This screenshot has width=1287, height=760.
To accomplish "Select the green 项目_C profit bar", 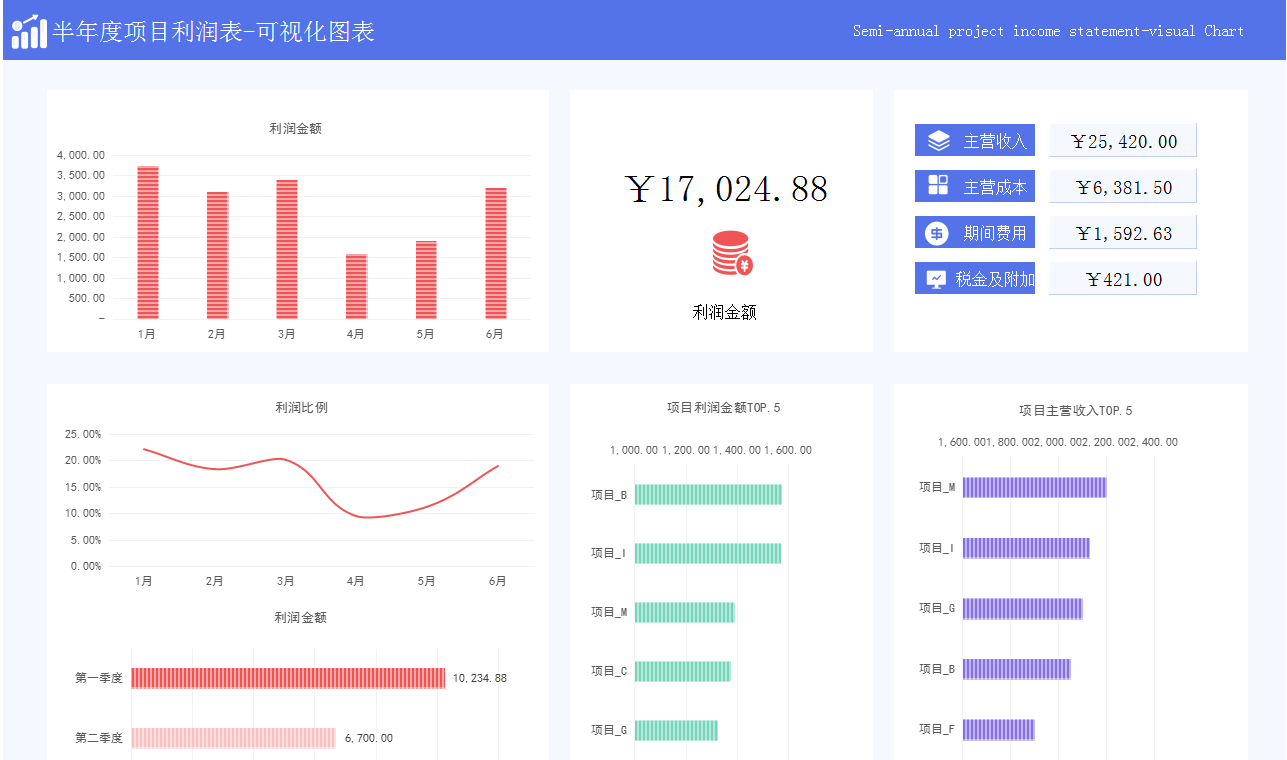I will [683, 671].
